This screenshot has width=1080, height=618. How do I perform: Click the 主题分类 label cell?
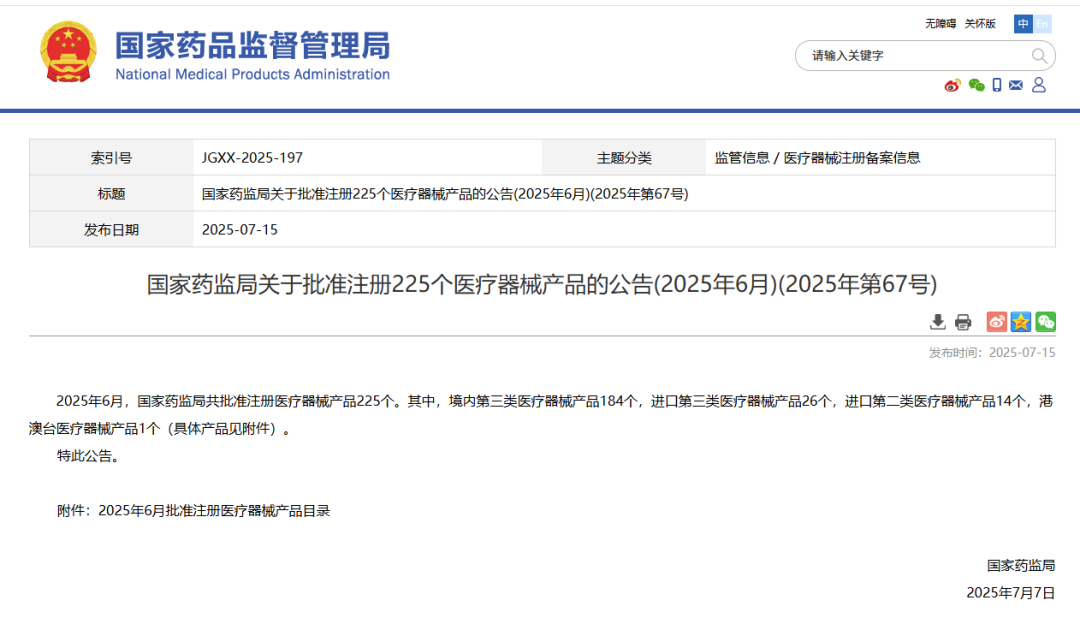click(624, 158)
